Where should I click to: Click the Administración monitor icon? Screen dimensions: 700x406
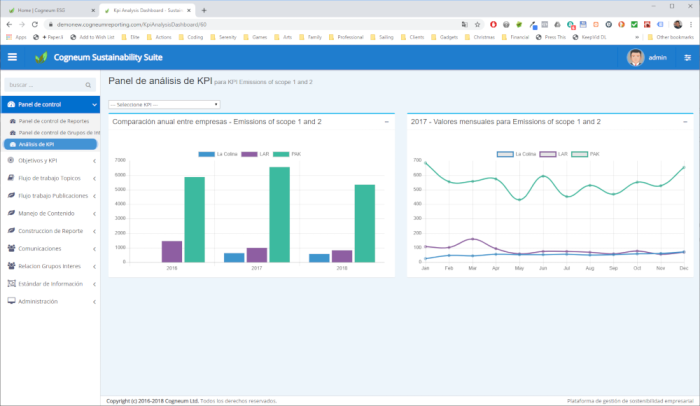[x=10, y=301]
